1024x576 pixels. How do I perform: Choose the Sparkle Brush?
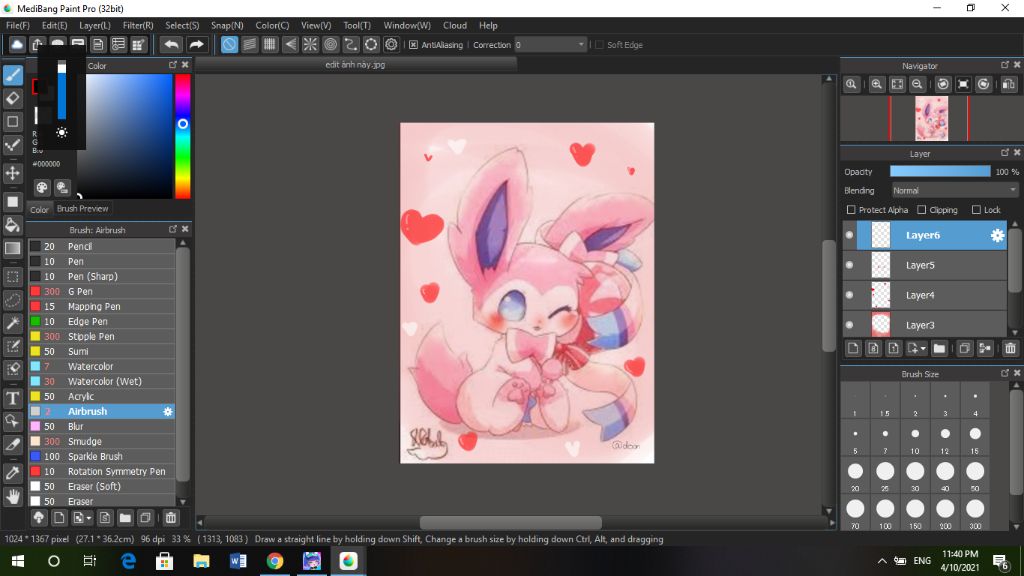pyautogui.click(x=102, y=456)
